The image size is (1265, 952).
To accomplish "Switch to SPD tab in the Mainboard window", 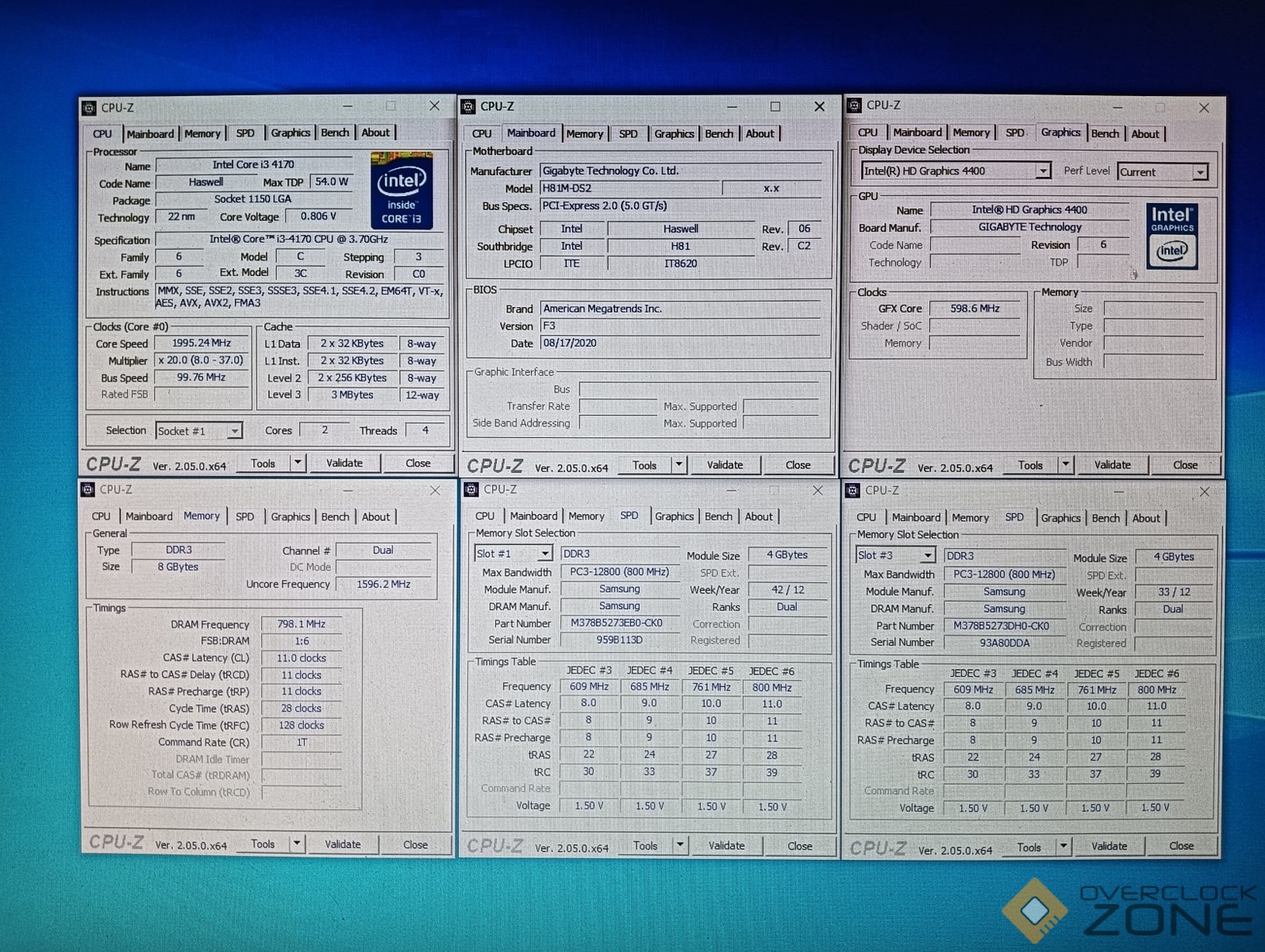I will 628,134.
